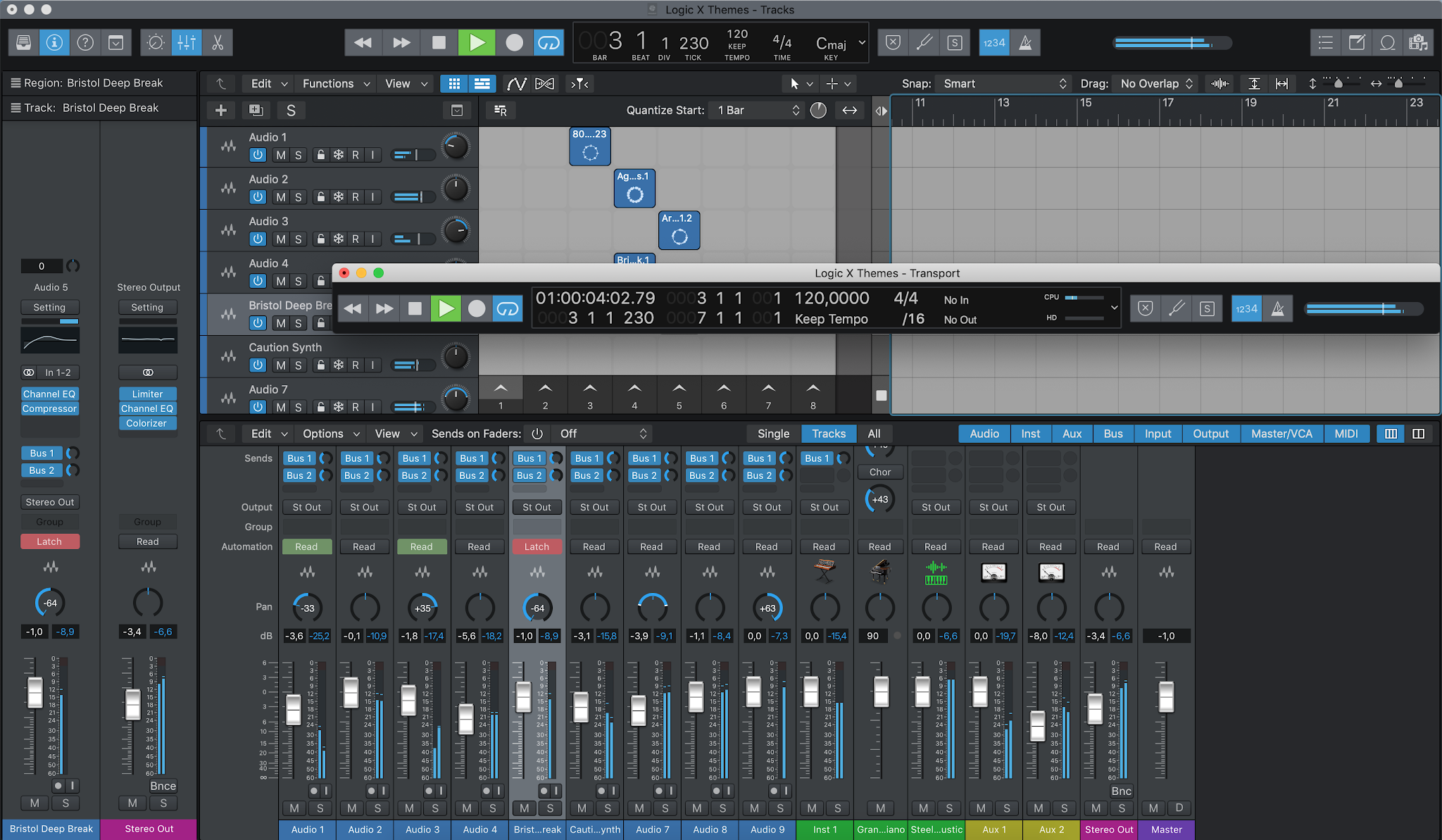
Task: Open the List Editors button
Action: 1326,43
